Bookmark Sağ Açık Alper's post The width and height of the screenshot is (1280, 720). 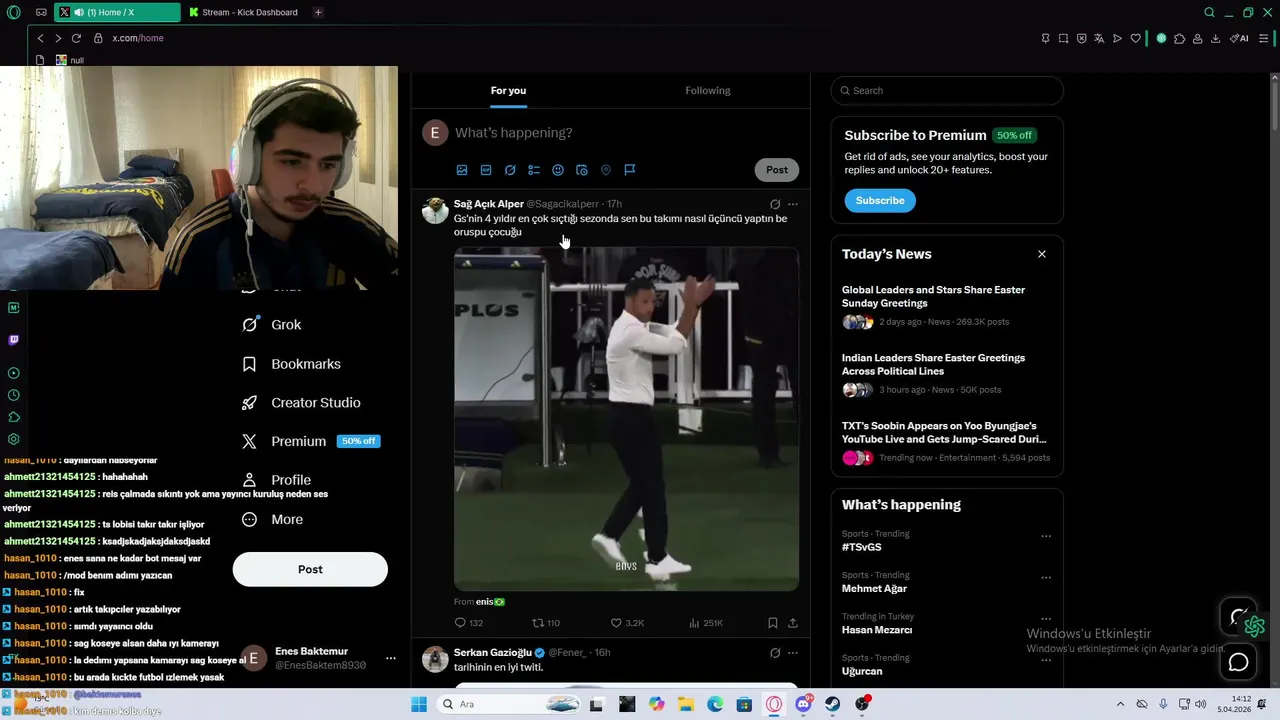pos(773,623)
